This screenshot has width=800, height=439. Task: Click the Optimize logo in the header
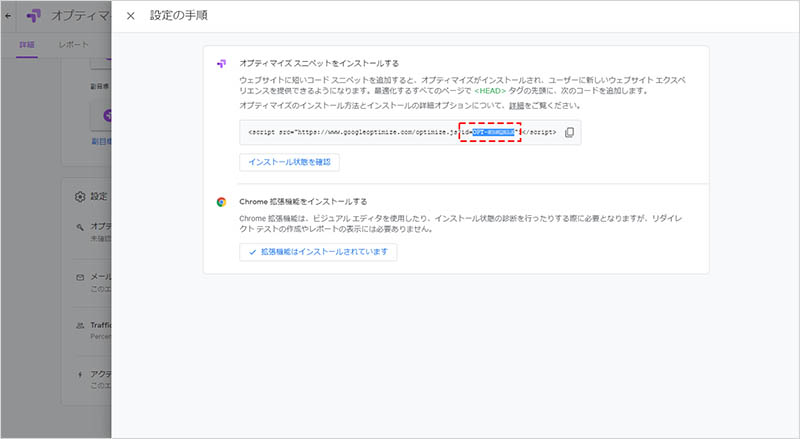34,16
